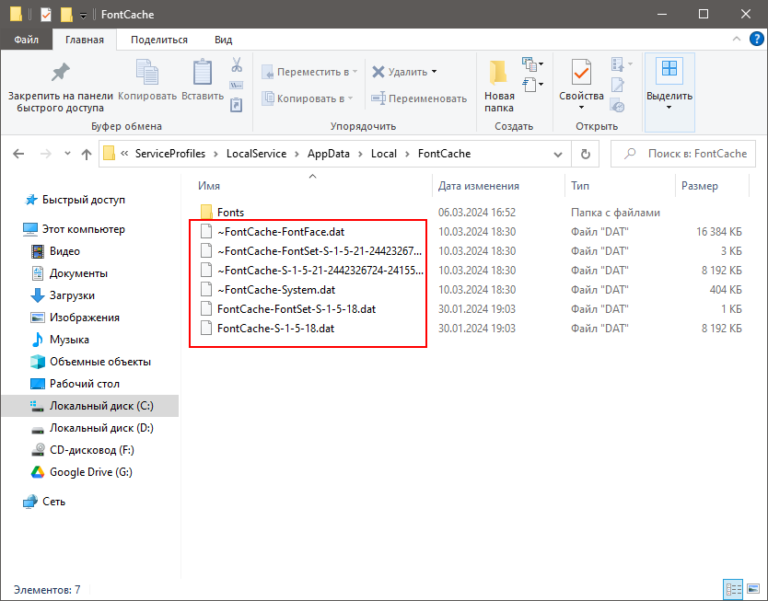Switch to the Вид ribbon tab

coord(223,40)
